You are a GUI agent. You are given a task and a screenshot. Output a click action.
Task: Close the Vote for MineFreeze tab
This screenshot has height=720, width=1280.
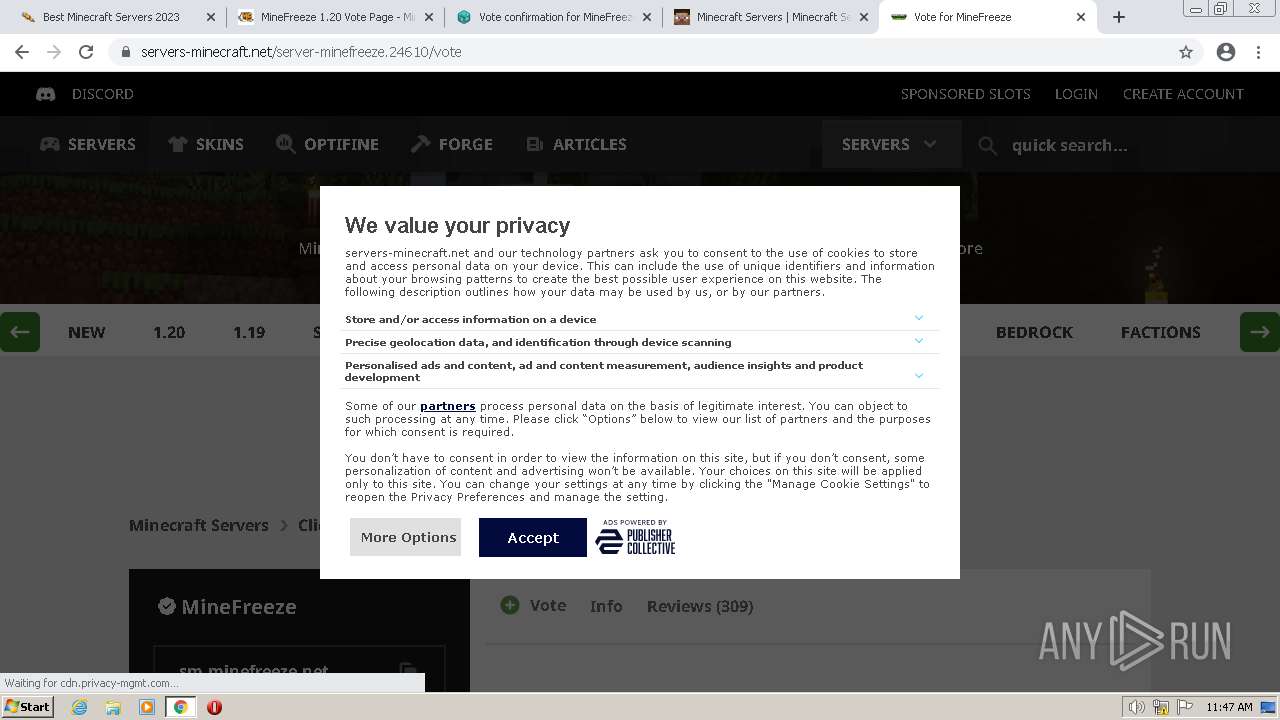(1081, 17)
